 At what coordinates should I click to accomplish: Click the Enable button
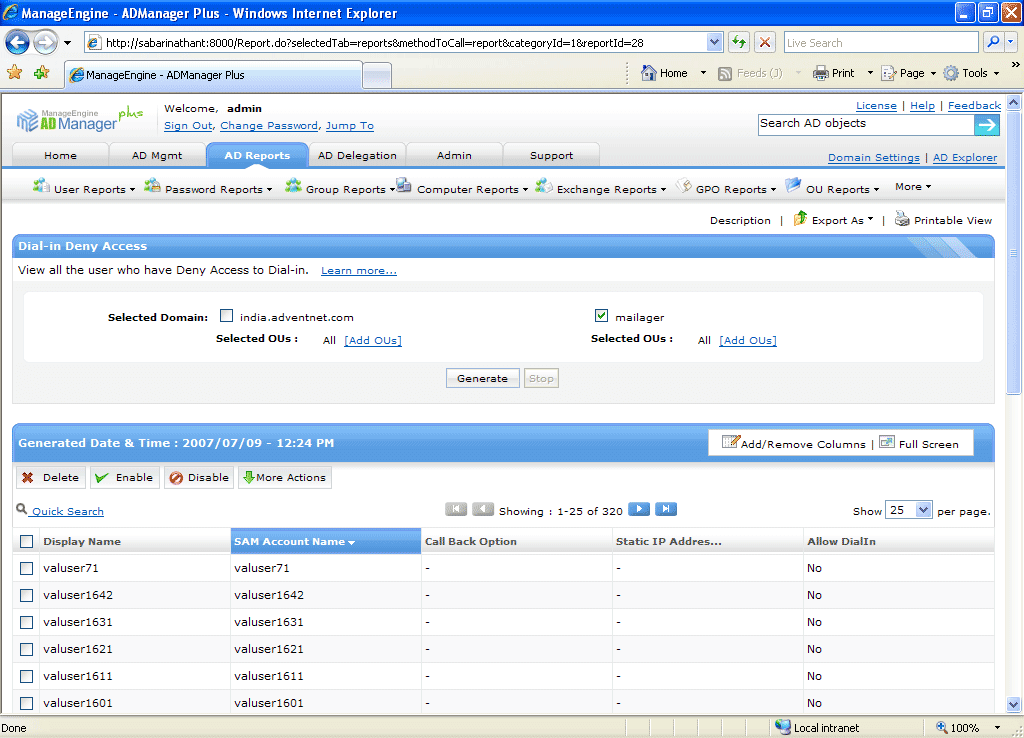click(125, 477)
